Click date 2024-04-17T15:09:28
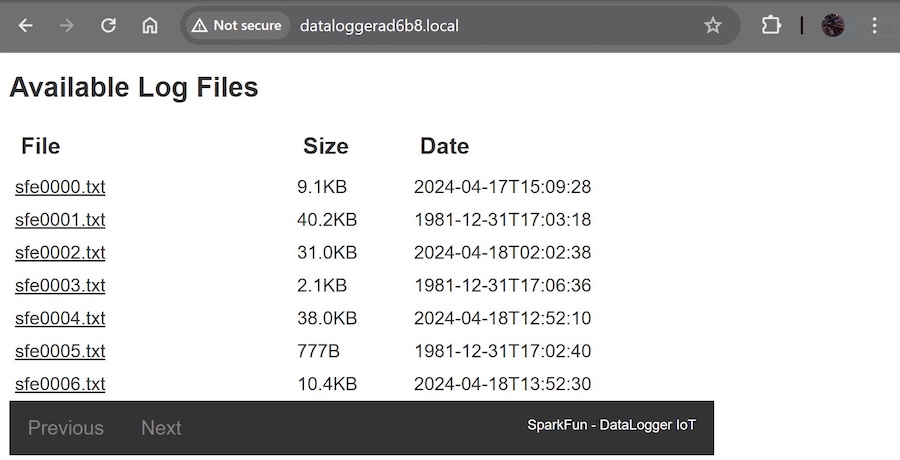The image size is (900, 460). pos(502,187)
